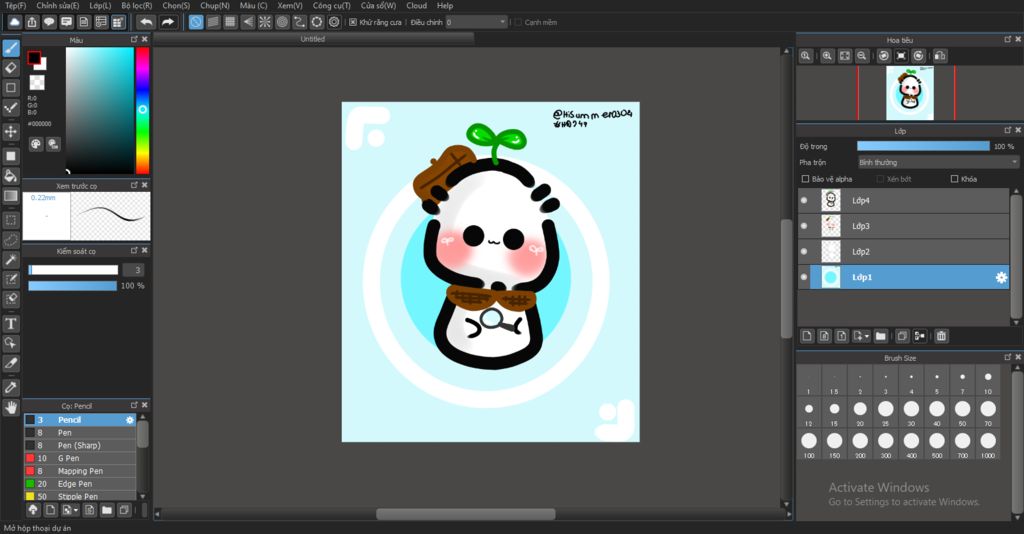Open the add-layer dropdown arrow in the layer panel
This screenshot has width=1024, height=534.
tap(866, 336)
